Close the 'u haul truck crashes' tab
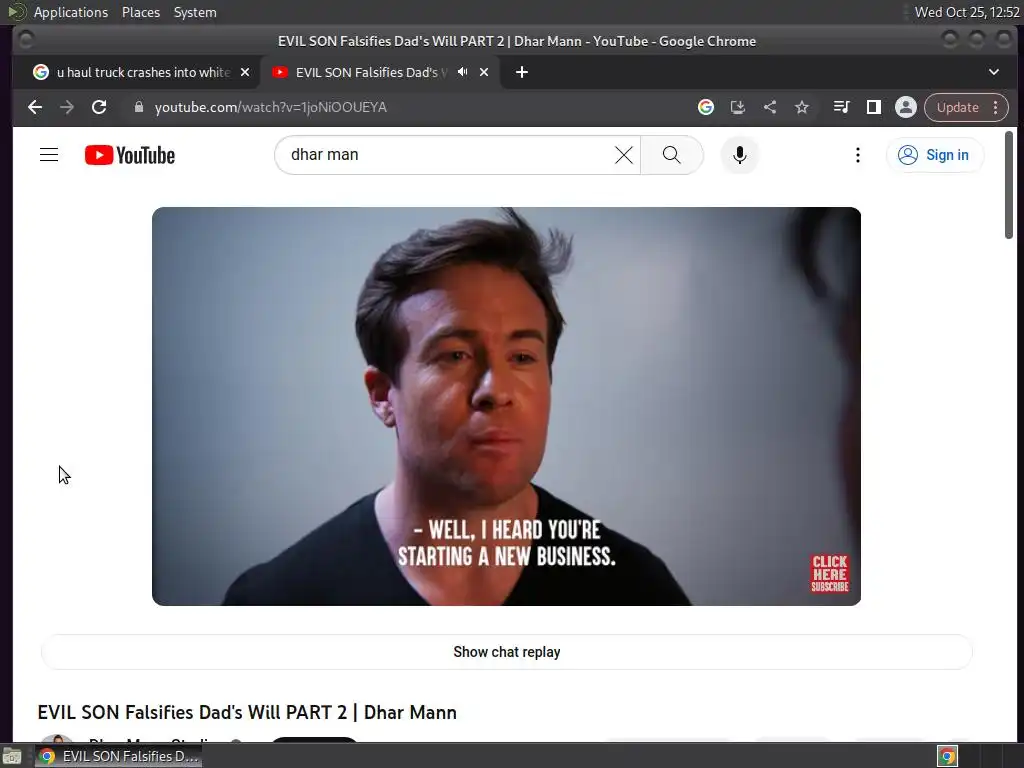This screenshot has height=768, width=1024. (x=245, y=72)
